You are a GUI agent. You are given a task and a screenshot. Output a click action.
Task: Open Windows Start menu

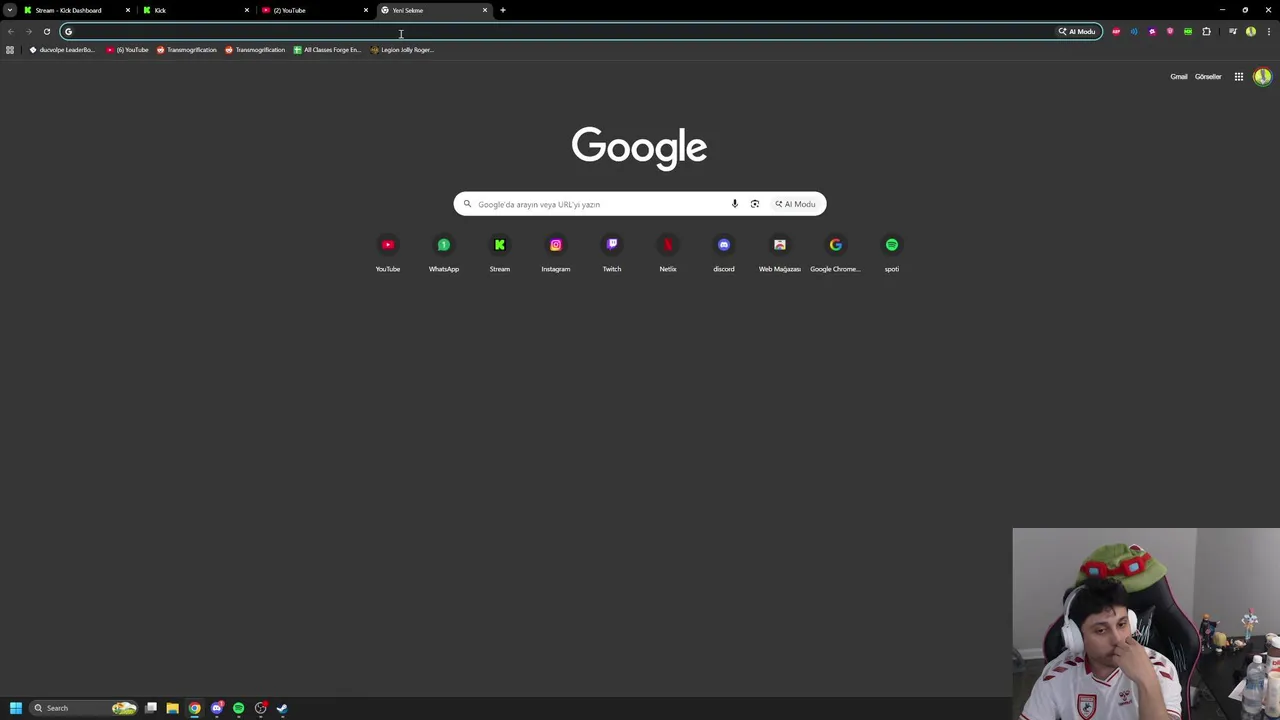[15, 708]
